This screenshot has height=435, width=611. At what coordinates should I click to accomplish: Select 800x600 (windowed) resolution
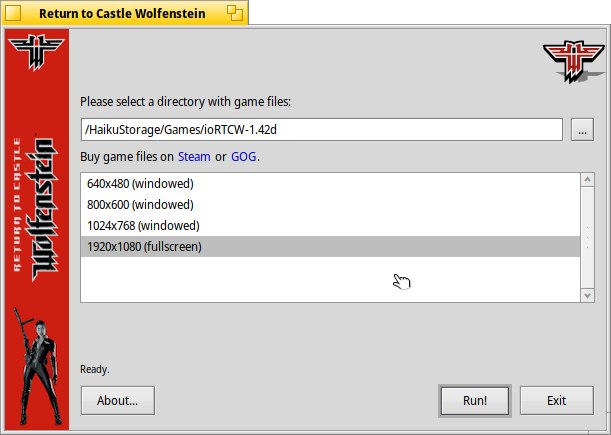330,205
